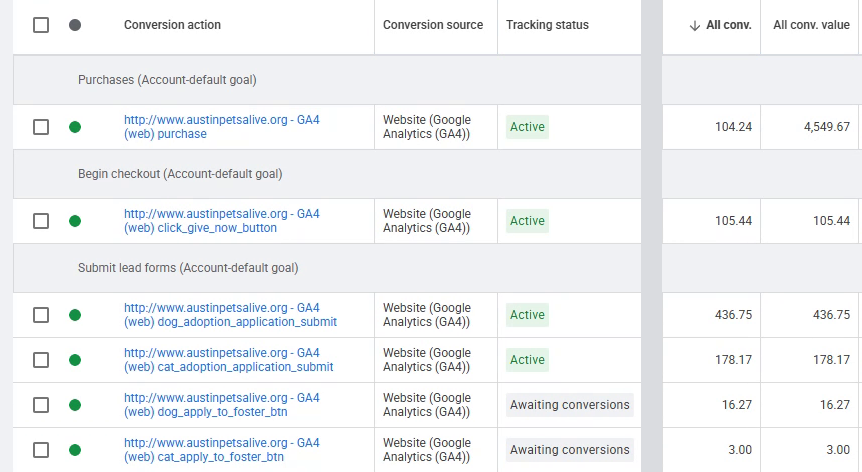Image resolution: width=862 pixels, height=472 pixels.
Task: Click Awaiting conversions badge for cat_apply_to_foster_btn
Action: (x=570, y=450)
